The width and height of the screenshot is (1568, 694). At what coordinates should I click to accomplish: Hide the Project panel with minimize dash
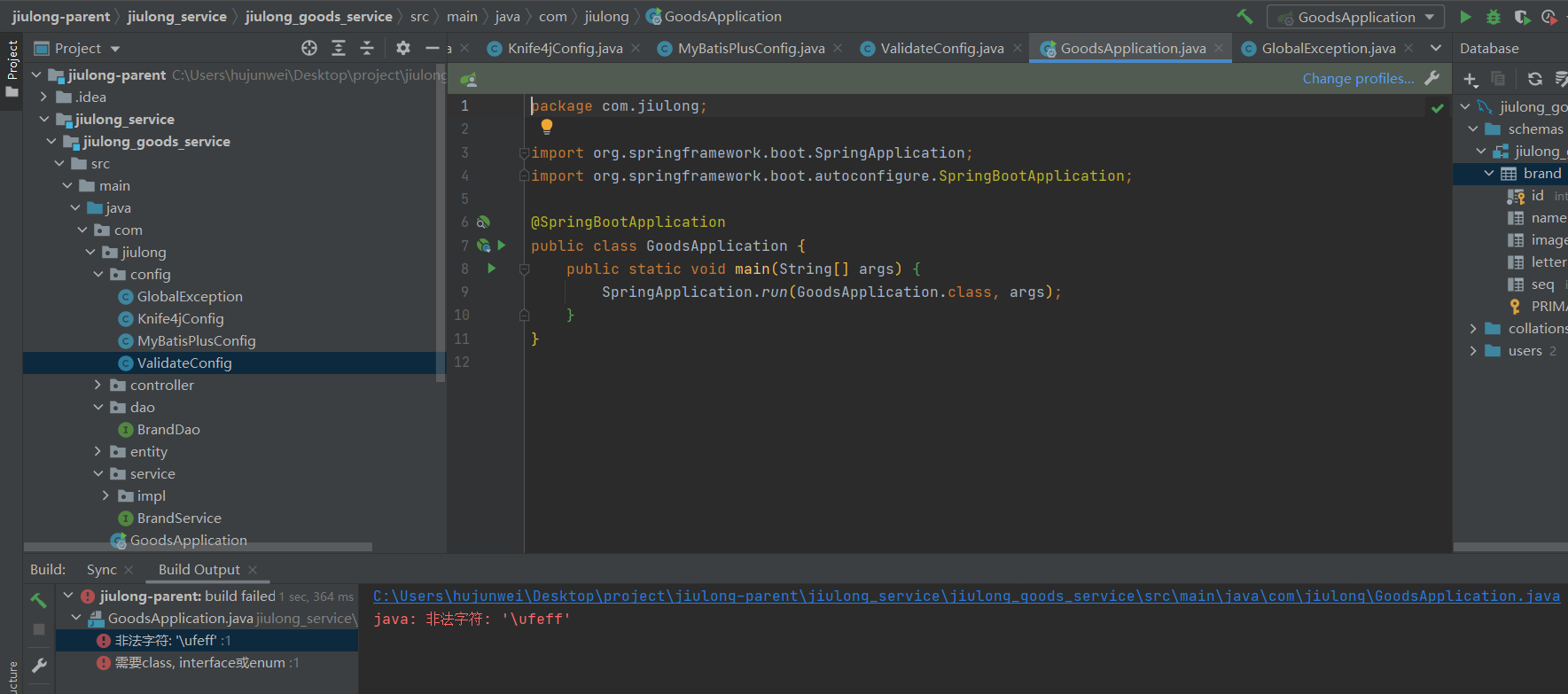[433, 48]
